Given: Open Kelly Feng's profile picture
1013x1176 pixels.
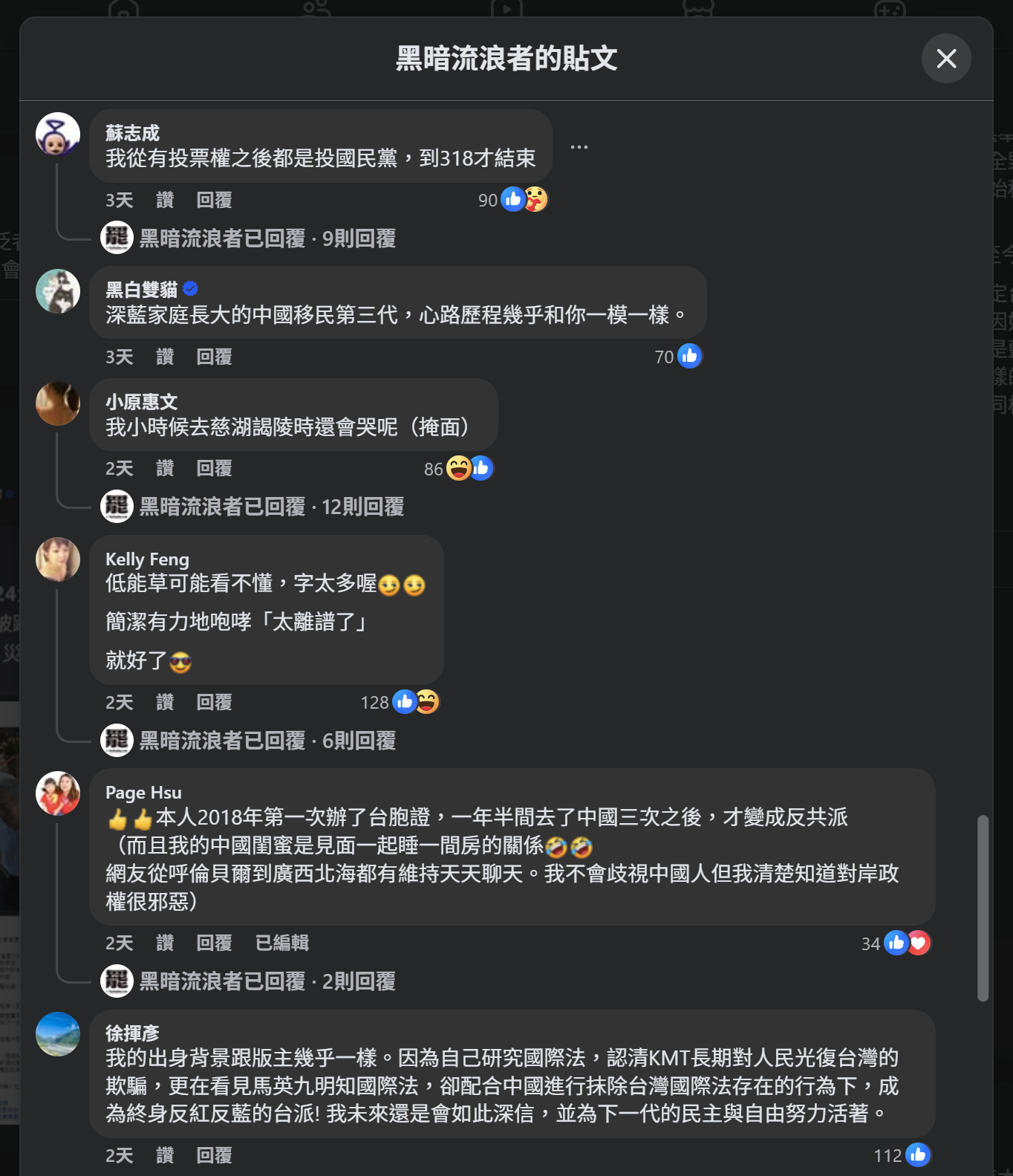Looking at the screenshot, I should pos(58,559).
